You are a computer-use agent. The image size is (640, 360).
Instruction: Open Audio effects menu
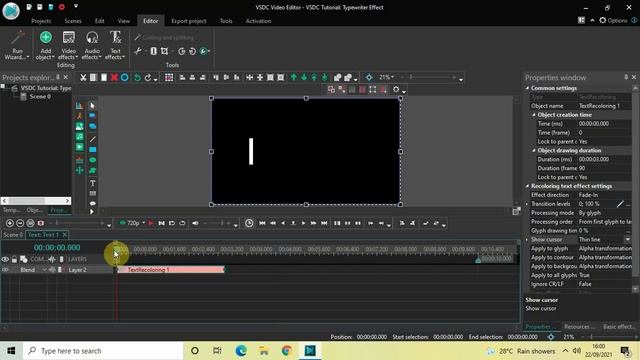91,45
